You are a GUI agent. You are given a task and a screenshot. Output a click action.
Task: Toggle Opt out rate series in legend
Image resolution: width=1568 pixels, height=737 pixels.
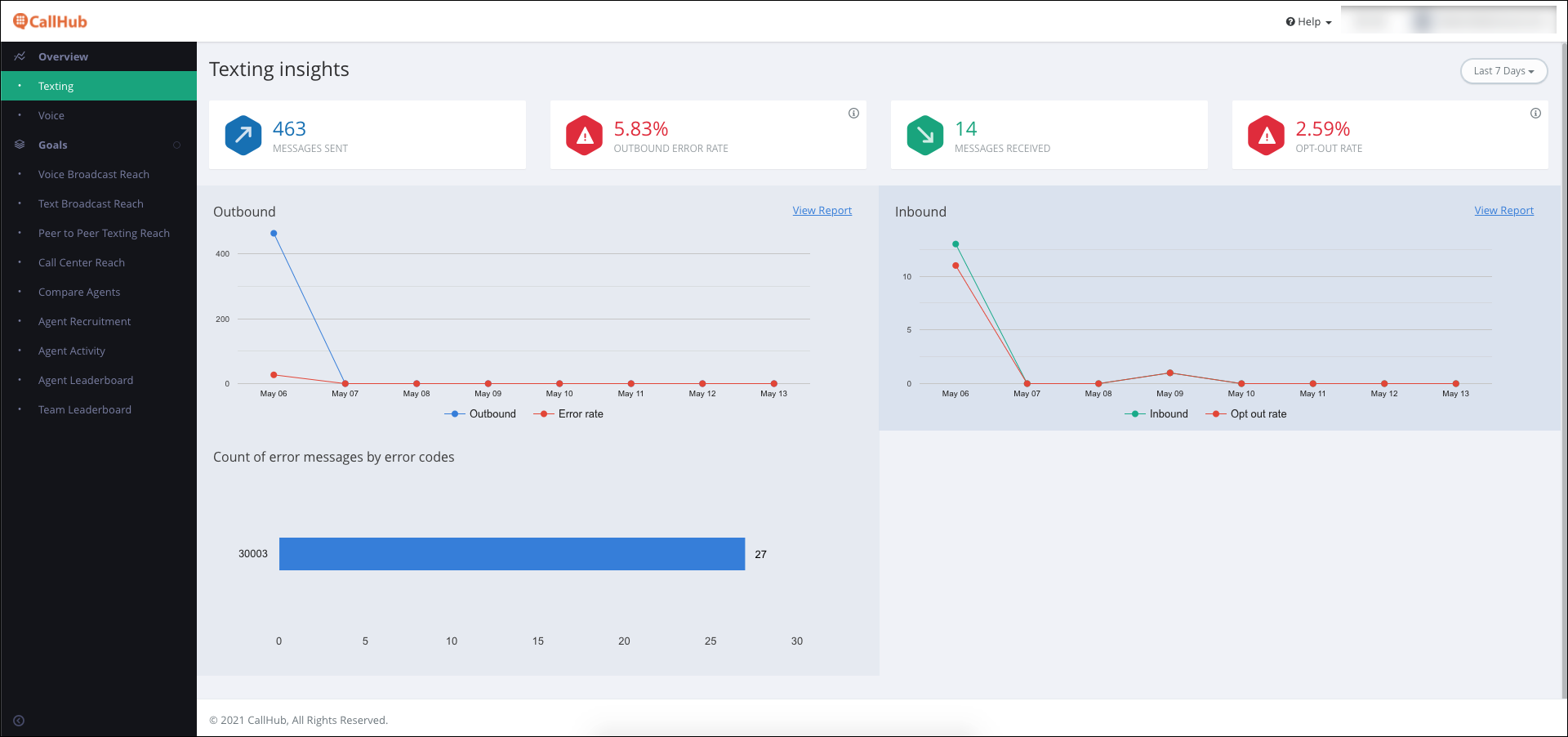click(1246, 414)
